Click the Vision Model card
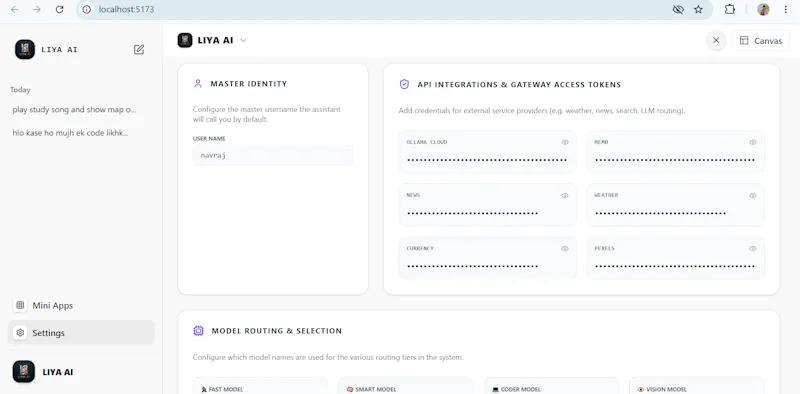 tap(696, 385)
